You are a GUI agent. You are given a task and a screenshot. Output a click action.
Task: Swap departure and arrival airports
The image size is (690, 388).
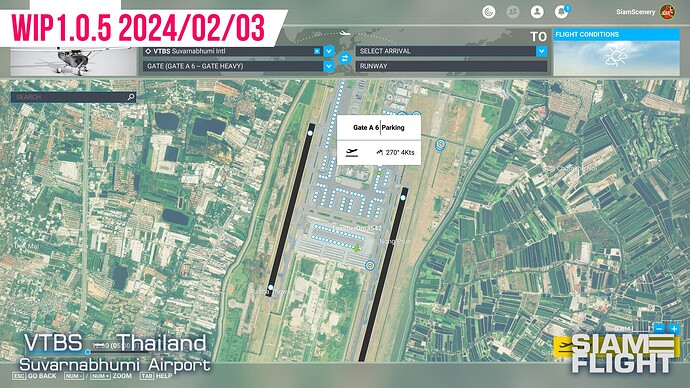[345, 58]
